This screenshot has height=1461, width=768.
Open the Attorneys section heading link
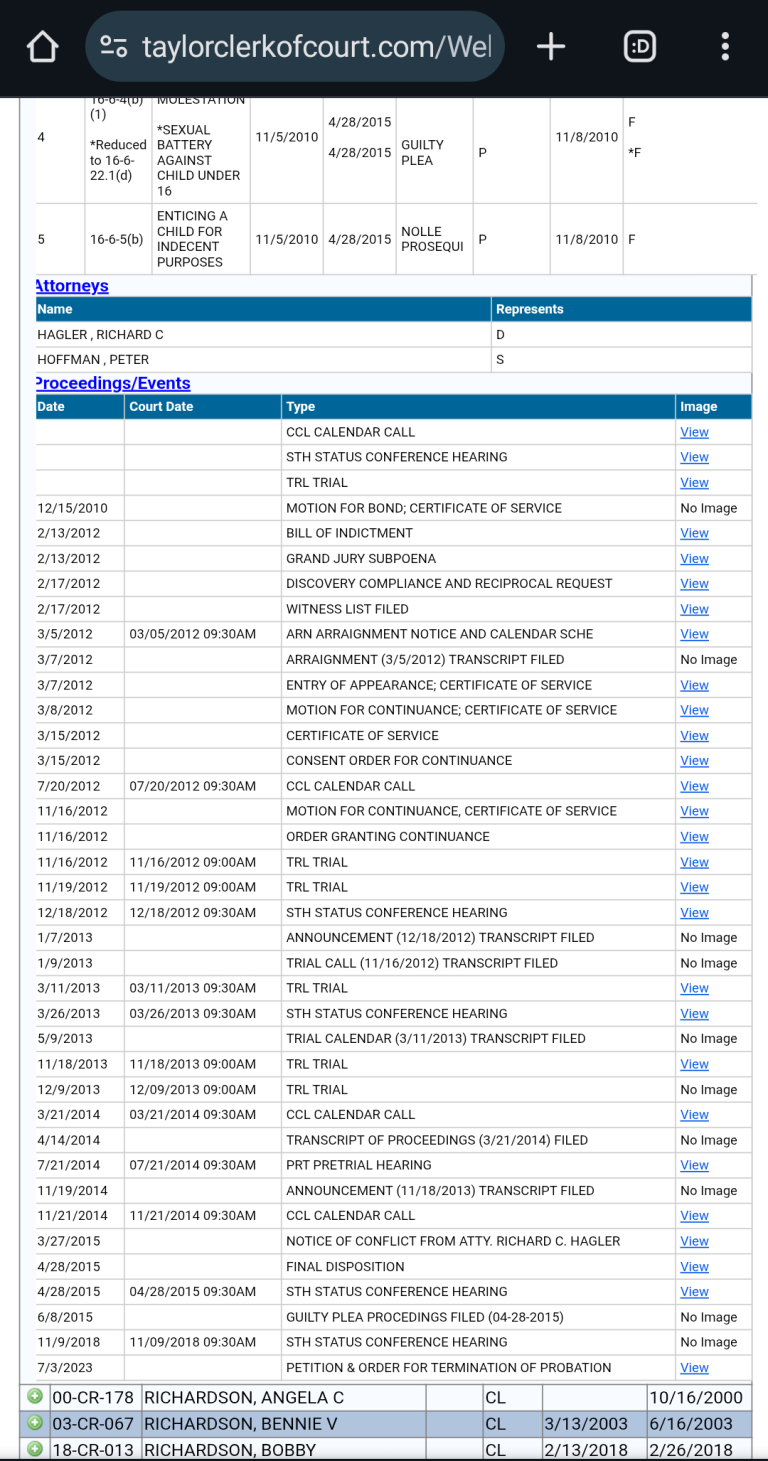tap(72, 286)
